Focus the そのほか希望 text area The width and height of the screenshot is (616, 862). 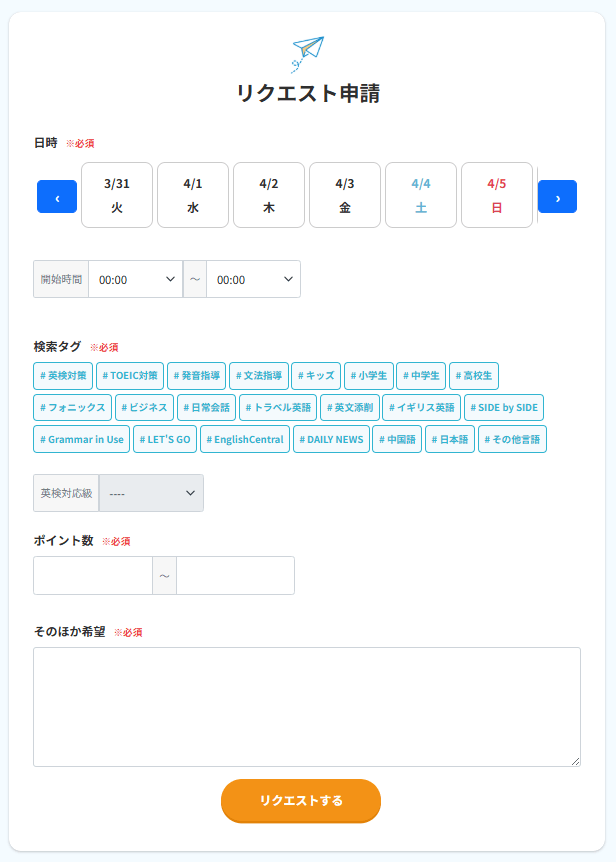[x=307, y=707]
